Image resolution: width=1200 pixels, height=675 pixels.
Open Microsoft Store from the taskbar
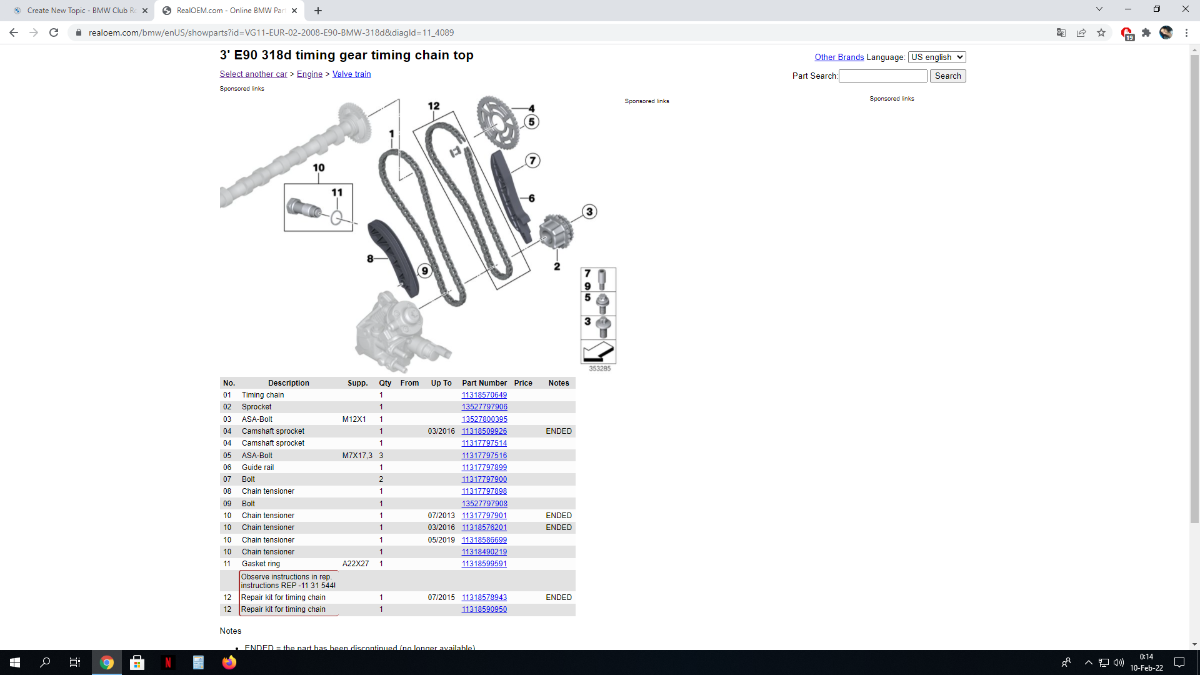pyautogui.click(x=137, y=662)
